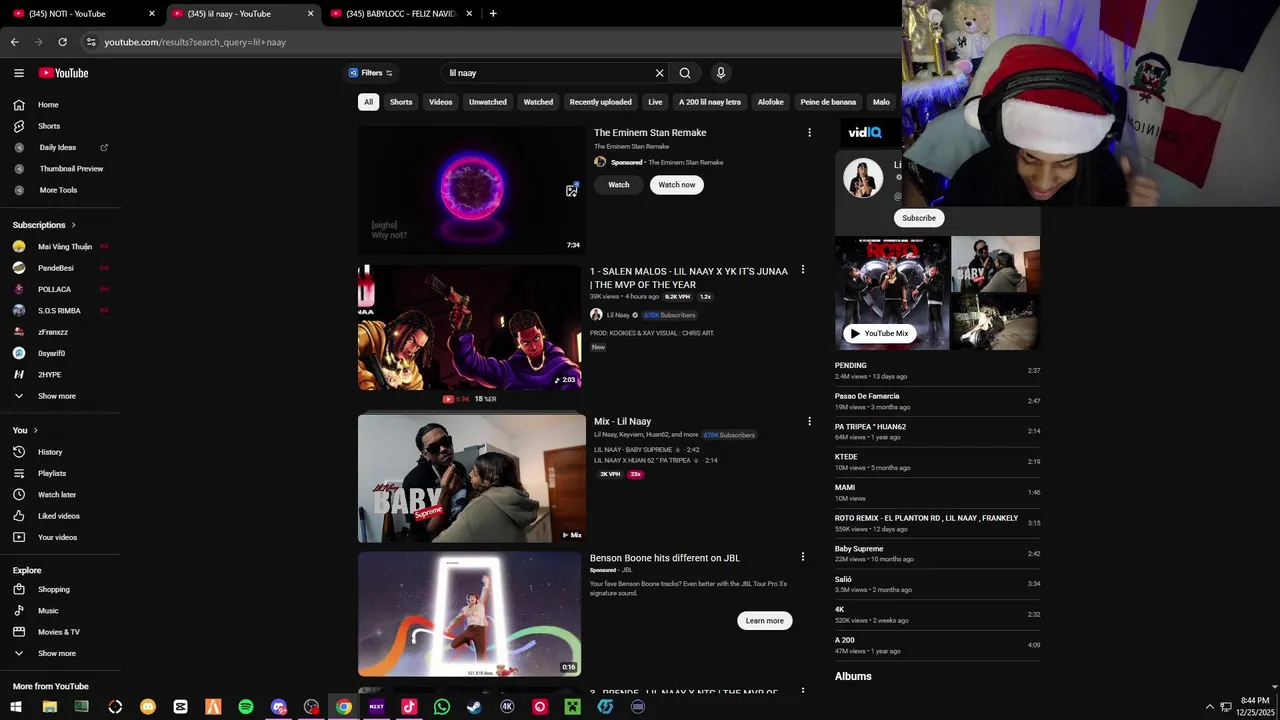Click Learn more on the JBL ad

(765, 621)
